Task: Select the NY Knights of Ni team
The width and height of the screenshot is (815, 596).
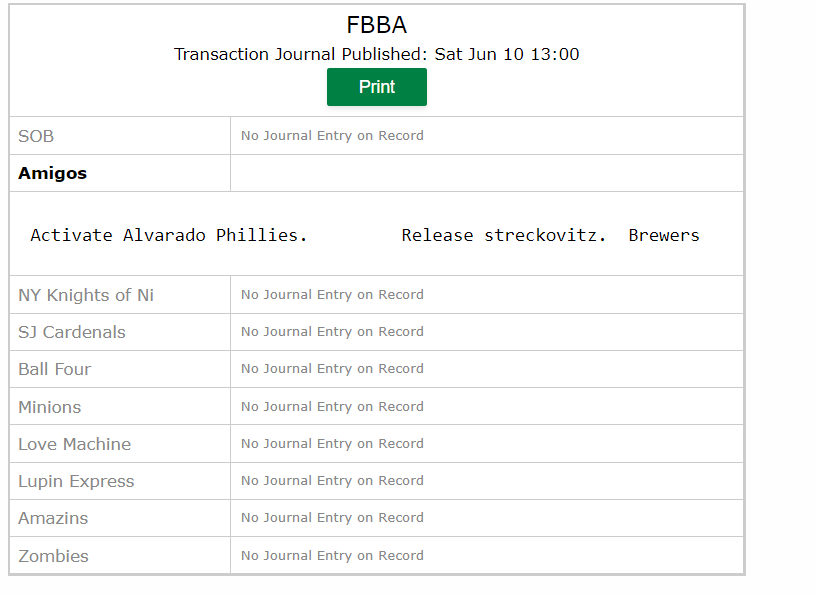Action: 86,295
